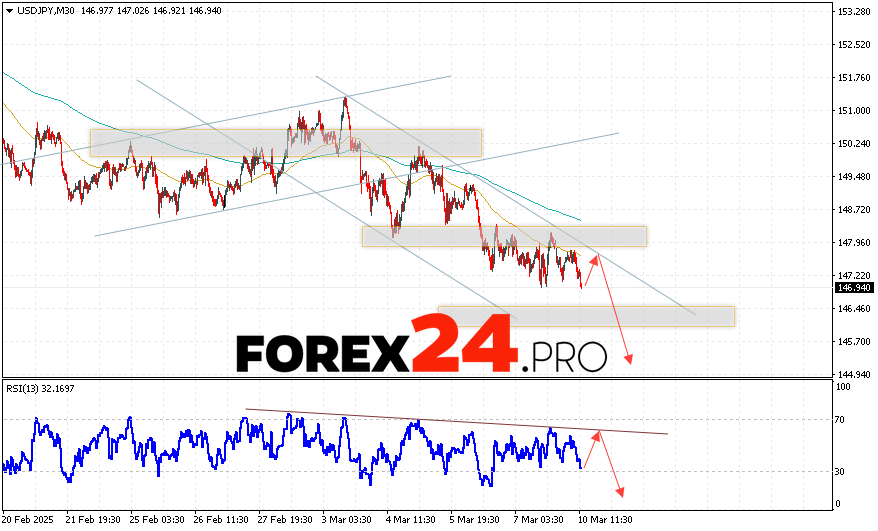878x531 pixels.
Task: Click the triangle arrow beside USDJPY,M30
Action: [x=9, y=11]
